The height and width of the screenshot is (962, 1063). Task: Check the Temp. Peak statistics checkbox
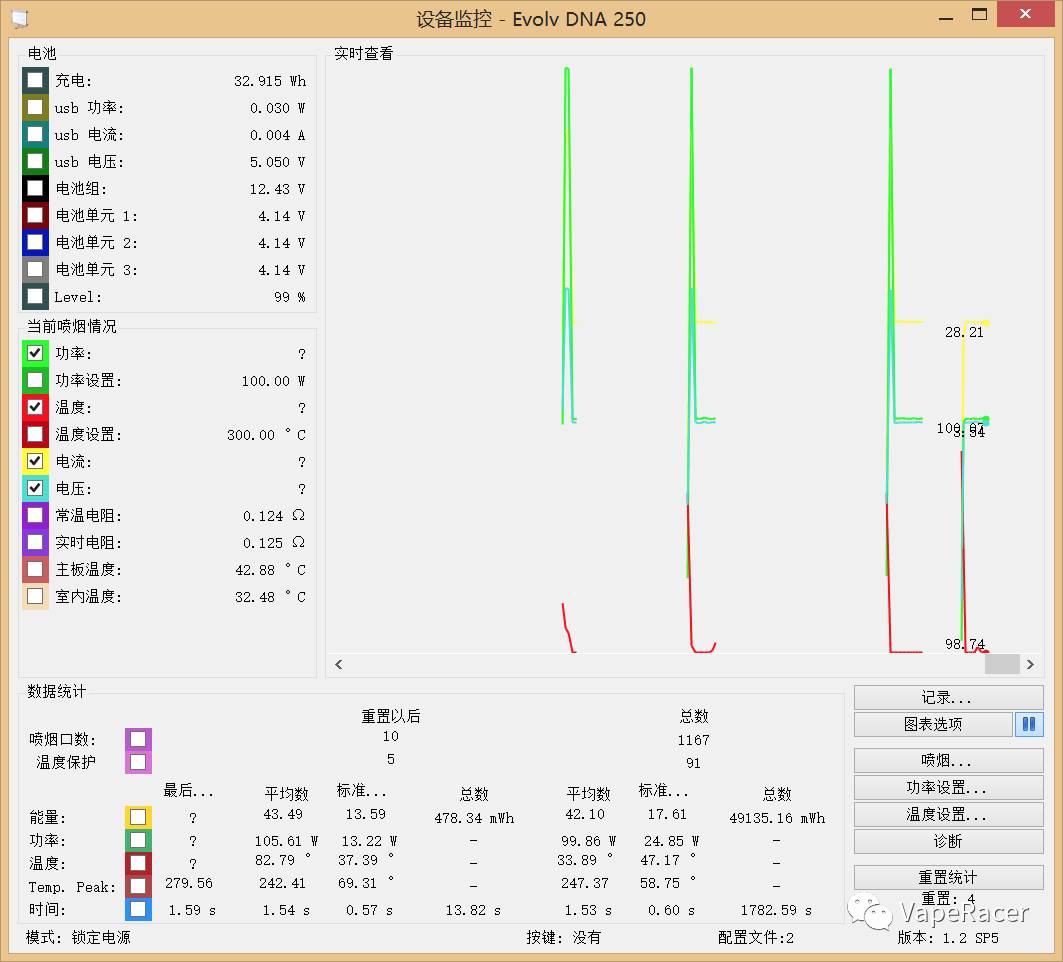138,886
